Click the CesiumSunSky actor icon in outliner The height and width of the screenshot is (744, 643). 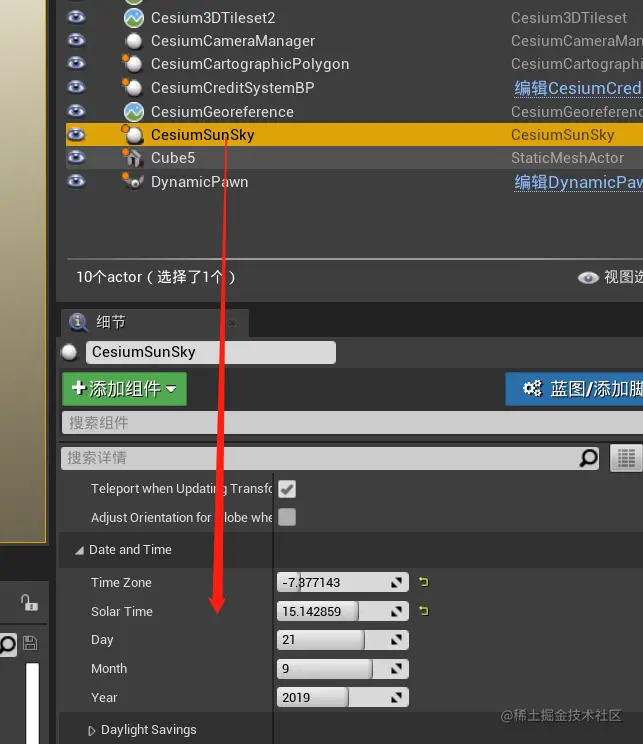pyautogui.click(x=133, y=134)
